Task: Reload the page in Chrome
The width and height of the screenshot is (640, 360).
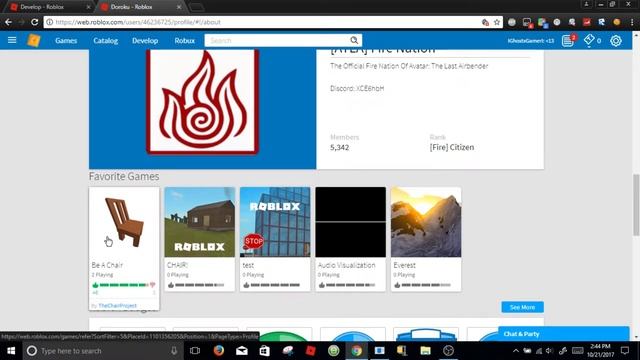Action: [x=35, y=22]
